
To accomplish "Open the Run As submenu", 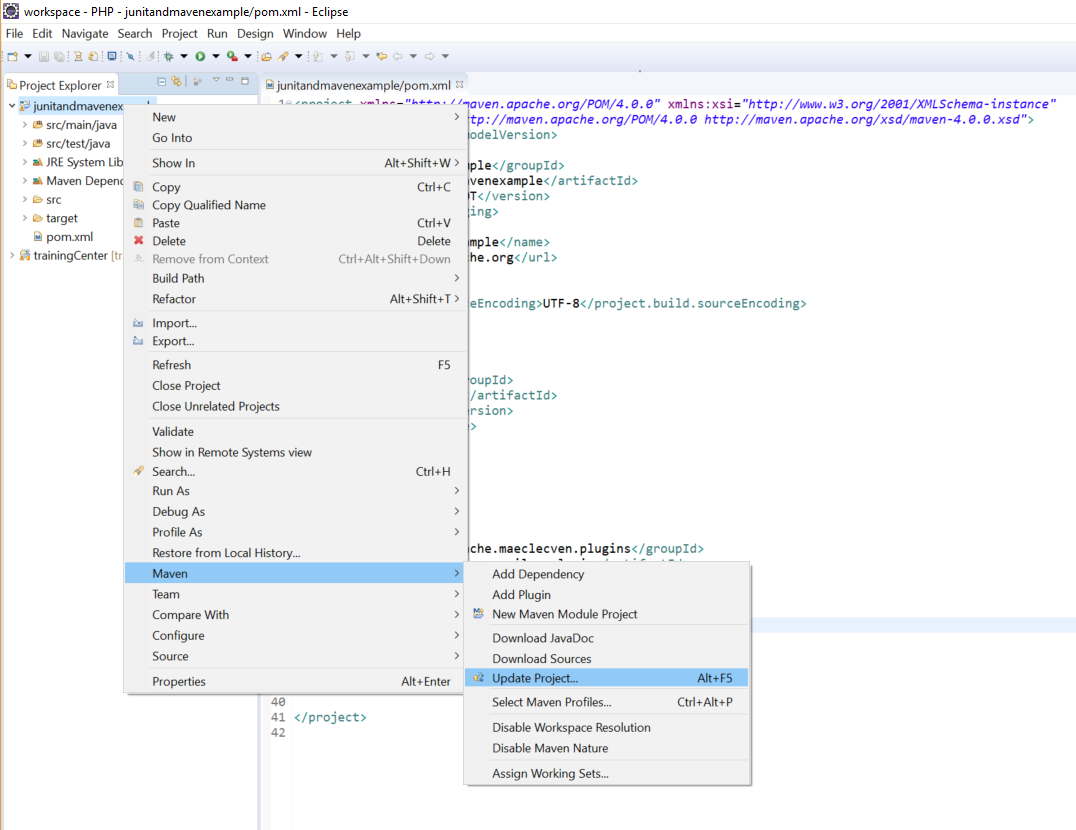I will click(294, 491).
